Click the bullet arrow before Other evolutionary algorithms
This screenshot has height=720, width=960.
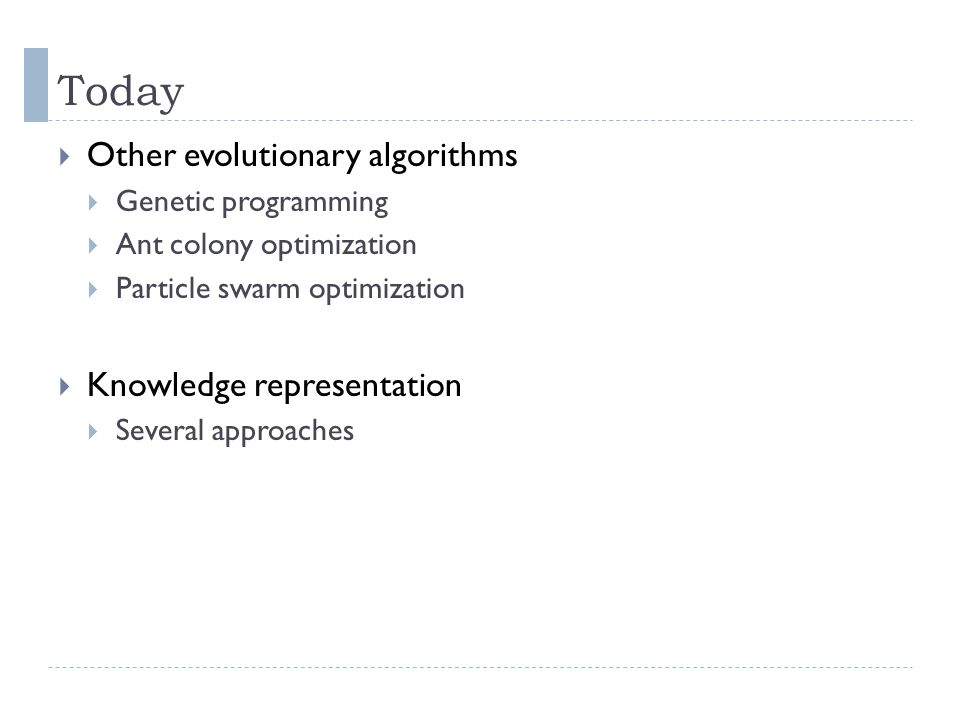64,157
